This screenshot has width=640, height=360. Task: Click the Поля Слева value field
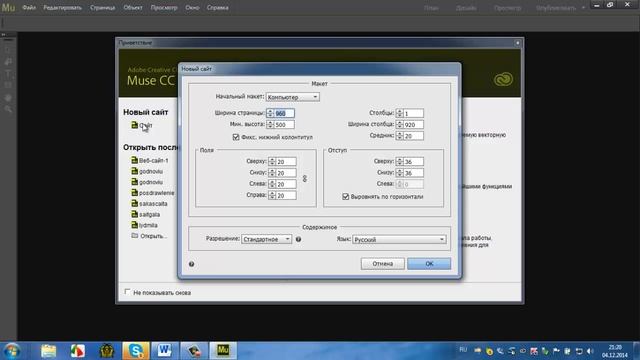click(x=286, y=184)
